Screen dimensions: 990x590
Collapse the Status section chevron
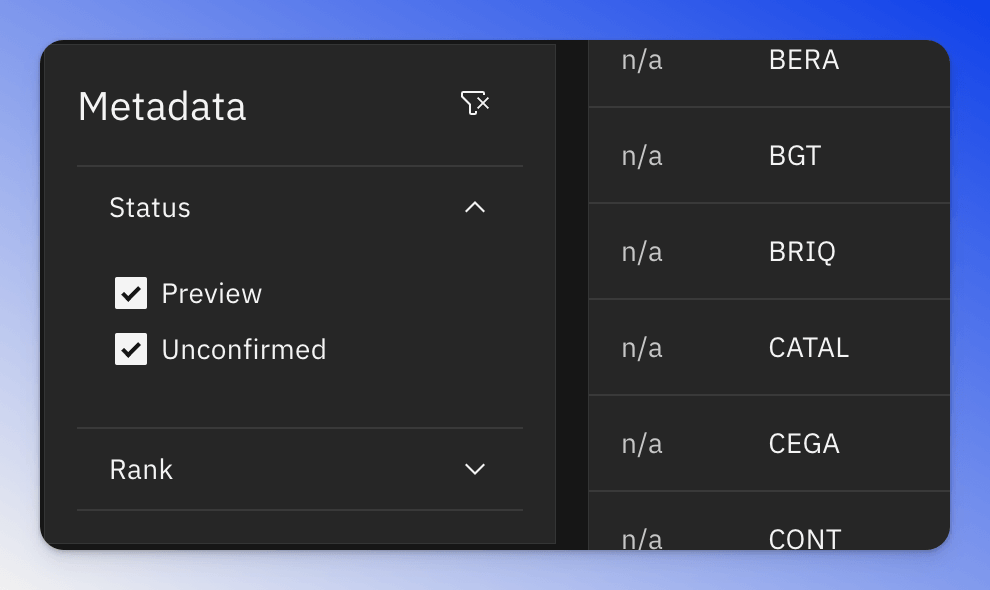click(x=475, y=207)
